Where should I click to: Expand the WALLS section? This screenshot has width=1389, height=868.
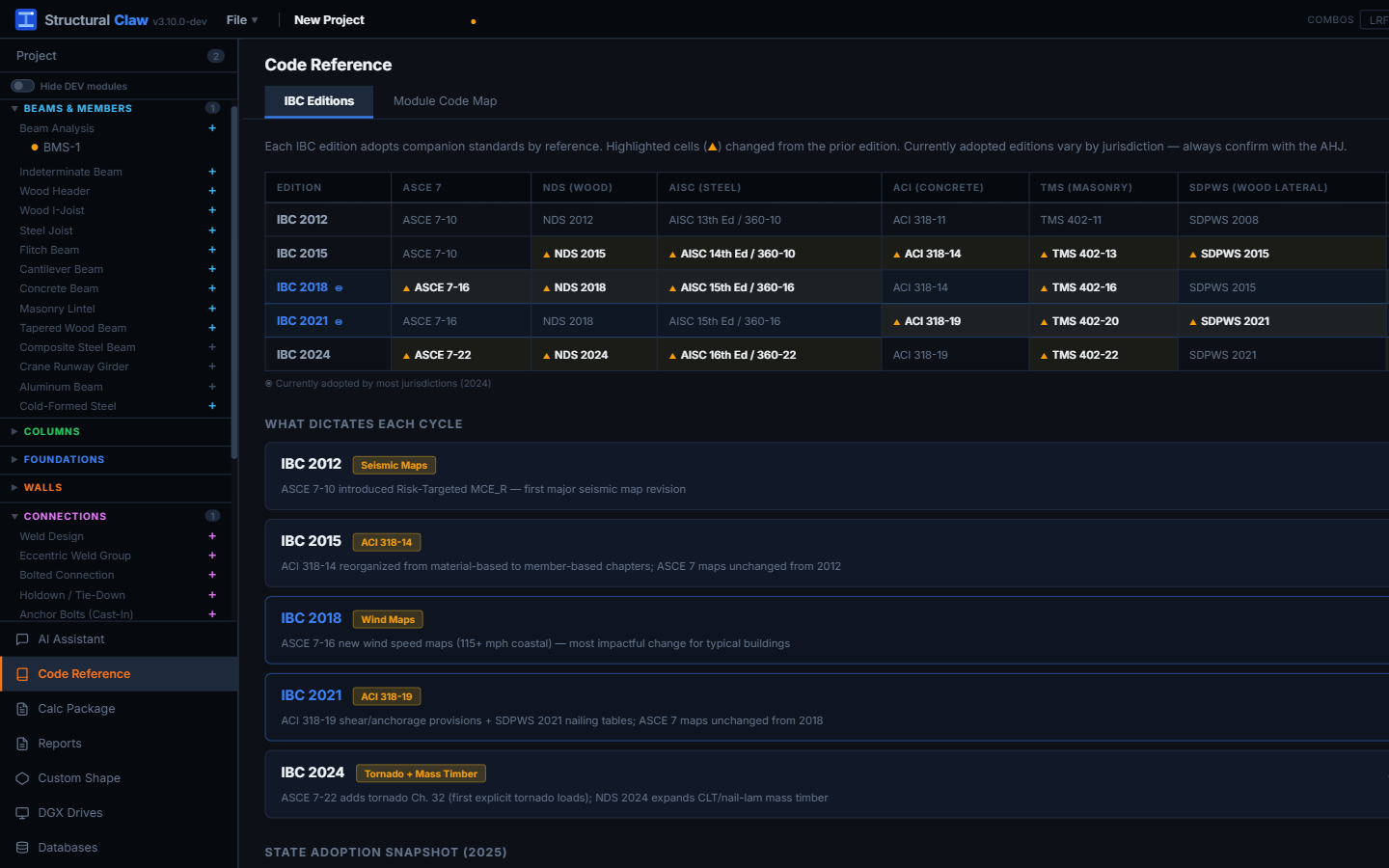point(14,488)
